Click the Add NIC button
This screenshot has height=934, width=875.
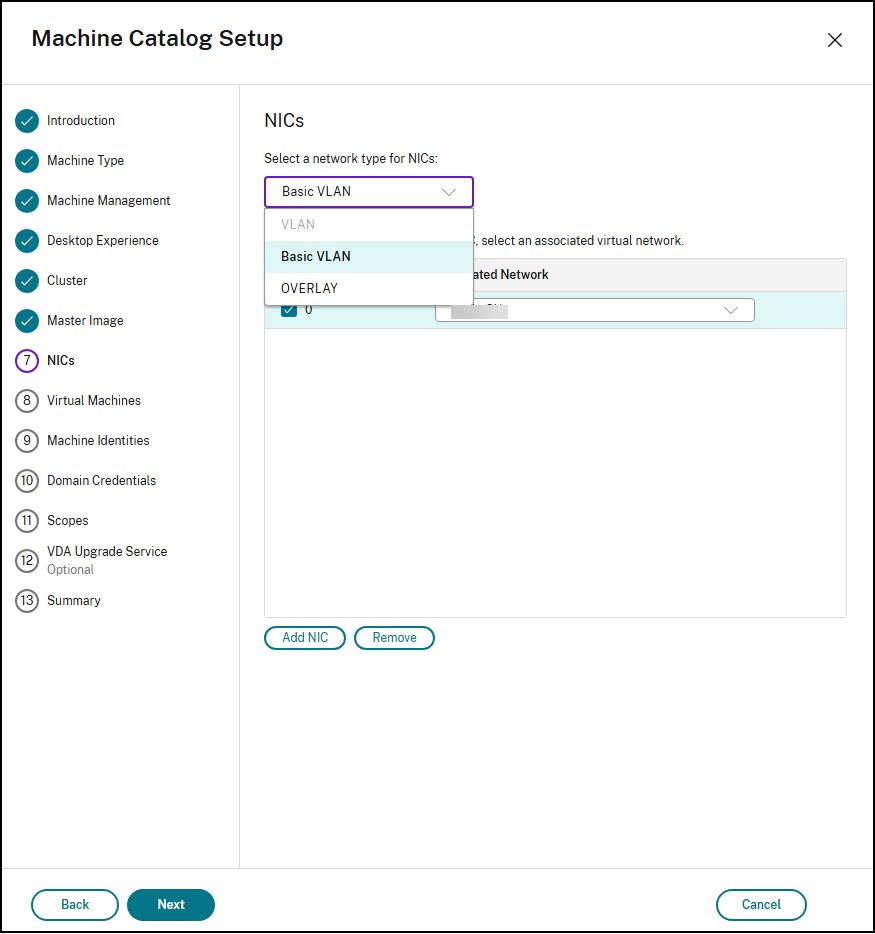[304, 637]
